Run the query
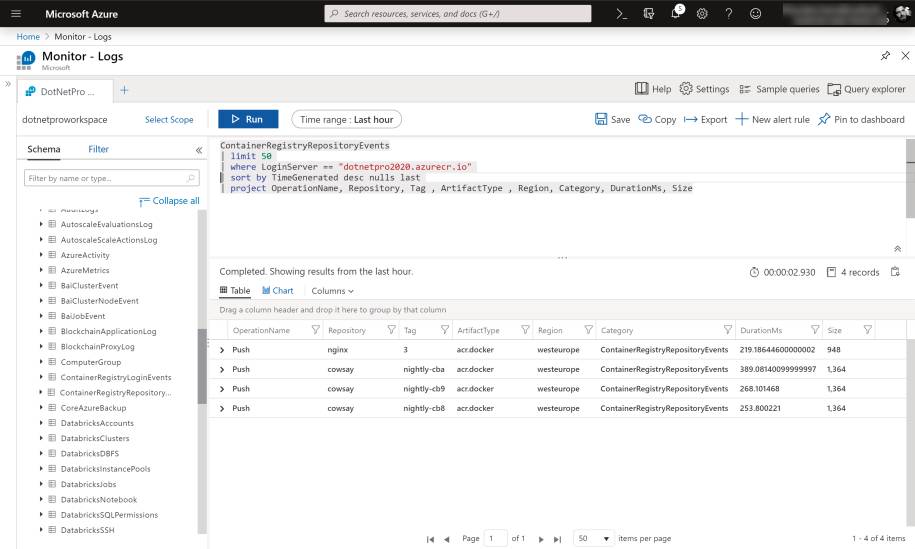Image resolution: width=915 pixels, height=549 pixels. pos(248,119)
